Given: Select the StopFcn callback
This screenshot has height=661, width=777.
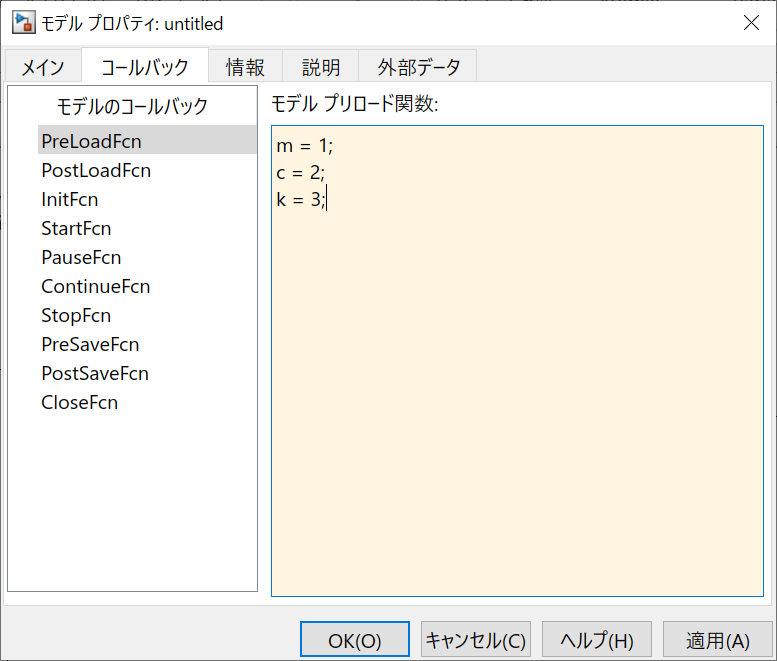Looking at the screenshot, I should 76,315.
